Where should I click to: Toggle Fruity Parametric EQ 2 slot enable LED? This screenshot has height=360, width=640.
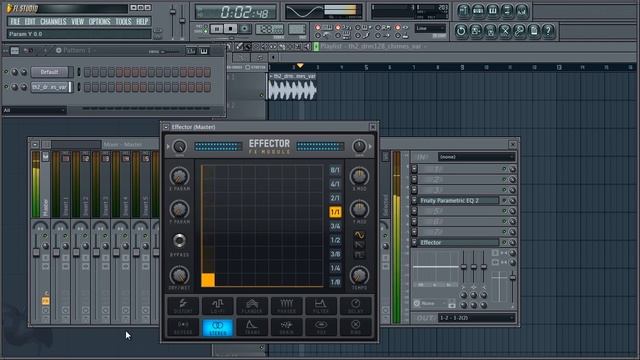[504, 200]
